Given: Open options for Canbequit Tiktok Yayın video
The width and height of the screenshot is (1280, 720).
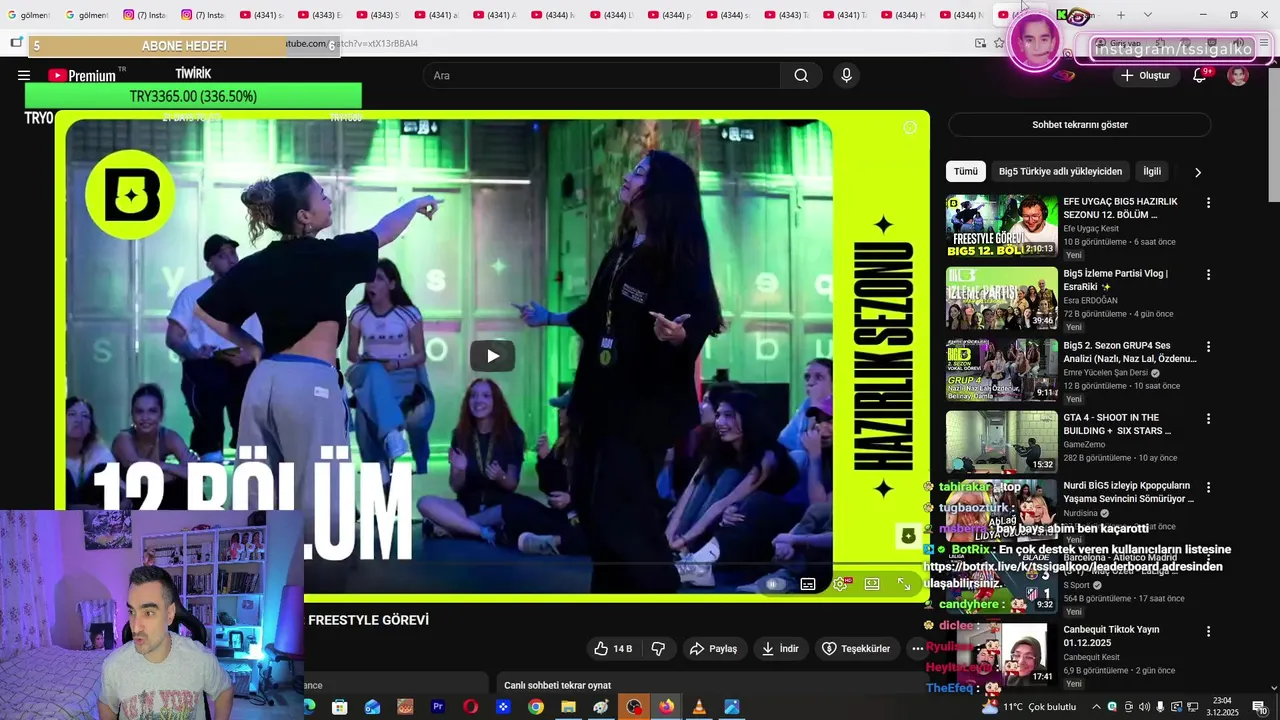Looking at the screenshot, I should pyautogui.click(x=1208, y=632).
